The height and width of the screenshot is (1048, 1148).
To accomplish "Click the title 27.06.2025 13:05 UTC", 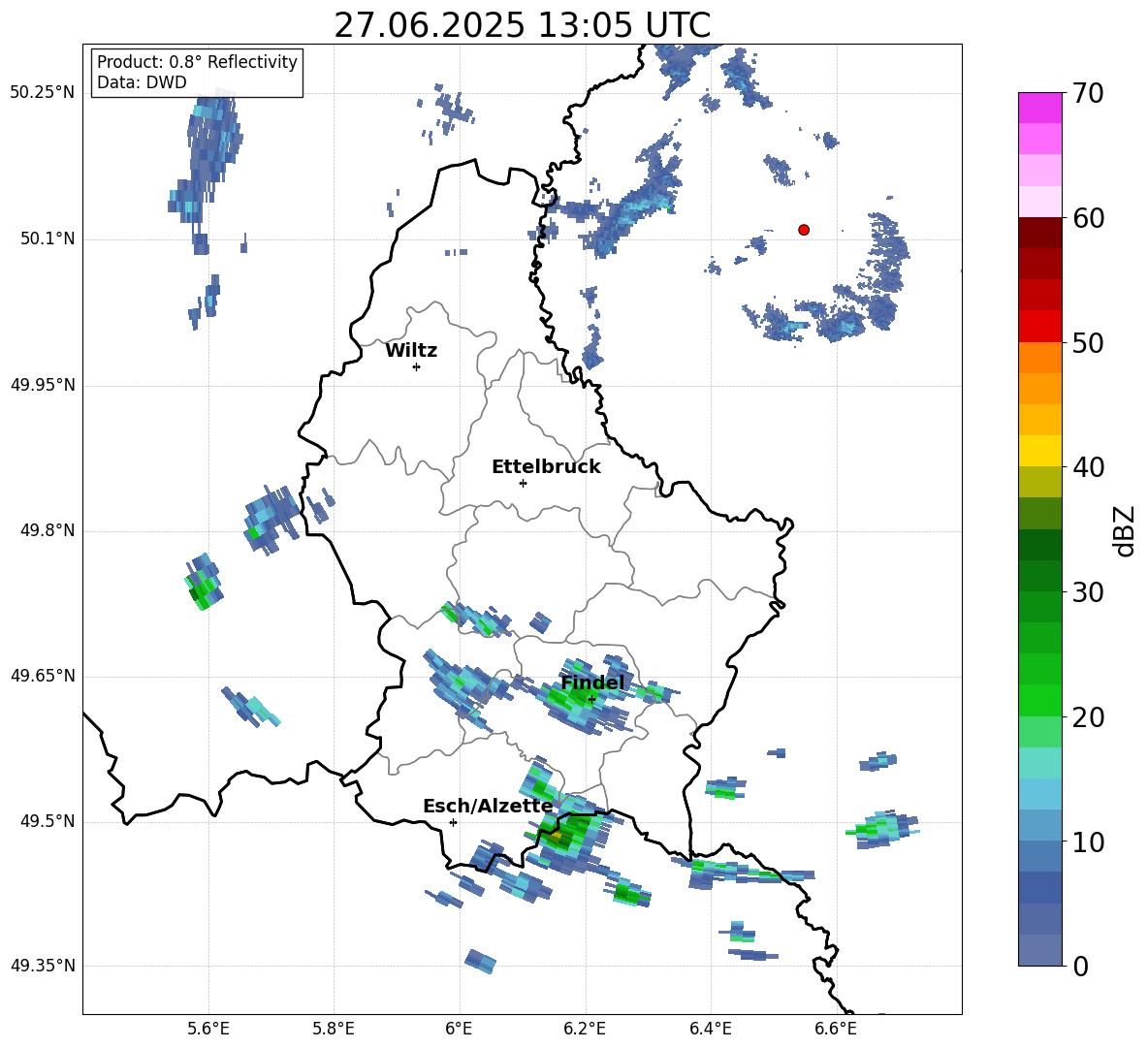I will coord(522,25).
